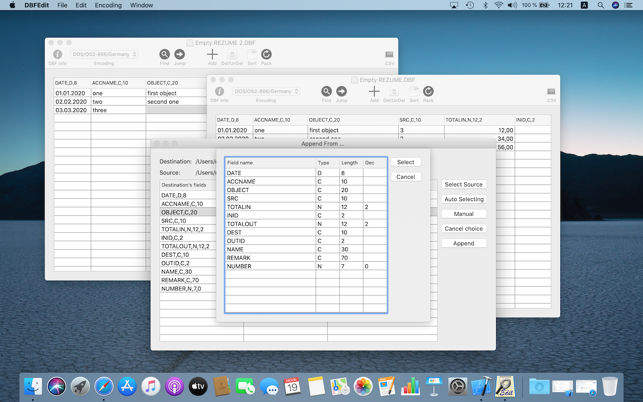Open Trash in the Dock

(x=610, y=386)
